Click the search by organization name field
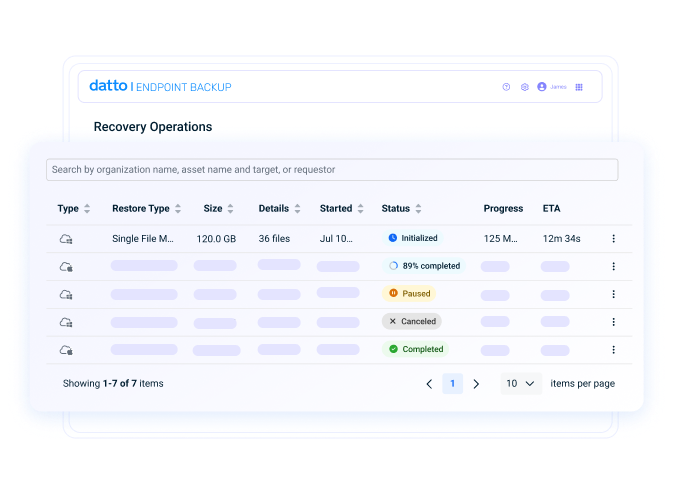The height and width of the screenshot is (494, 676). (331, 170)
